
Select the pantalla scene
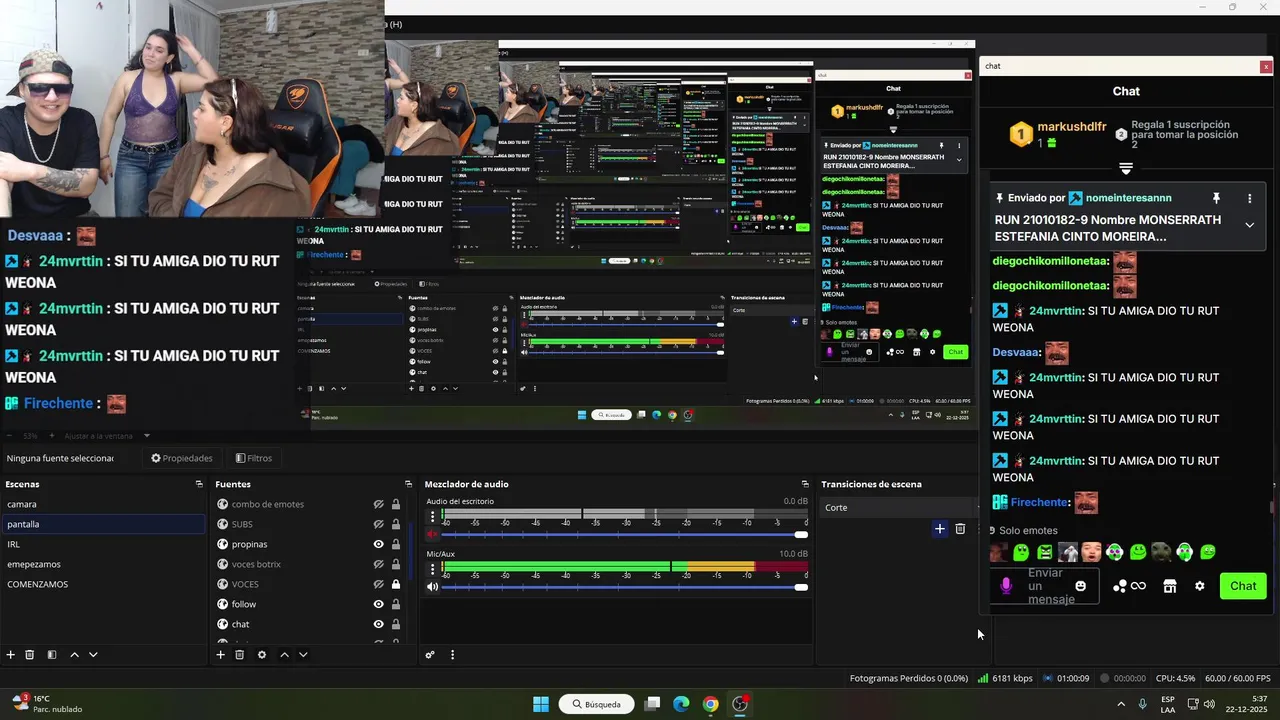[x=104, y=524]
